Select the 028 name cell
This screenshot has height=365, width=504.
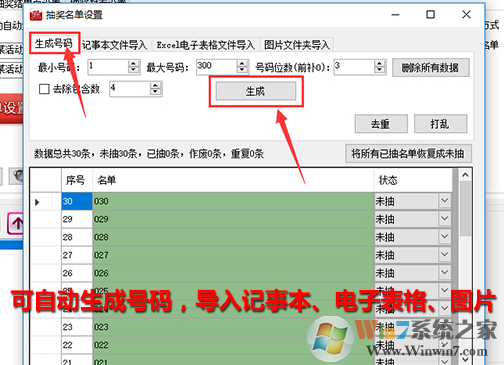click(233, 237)
